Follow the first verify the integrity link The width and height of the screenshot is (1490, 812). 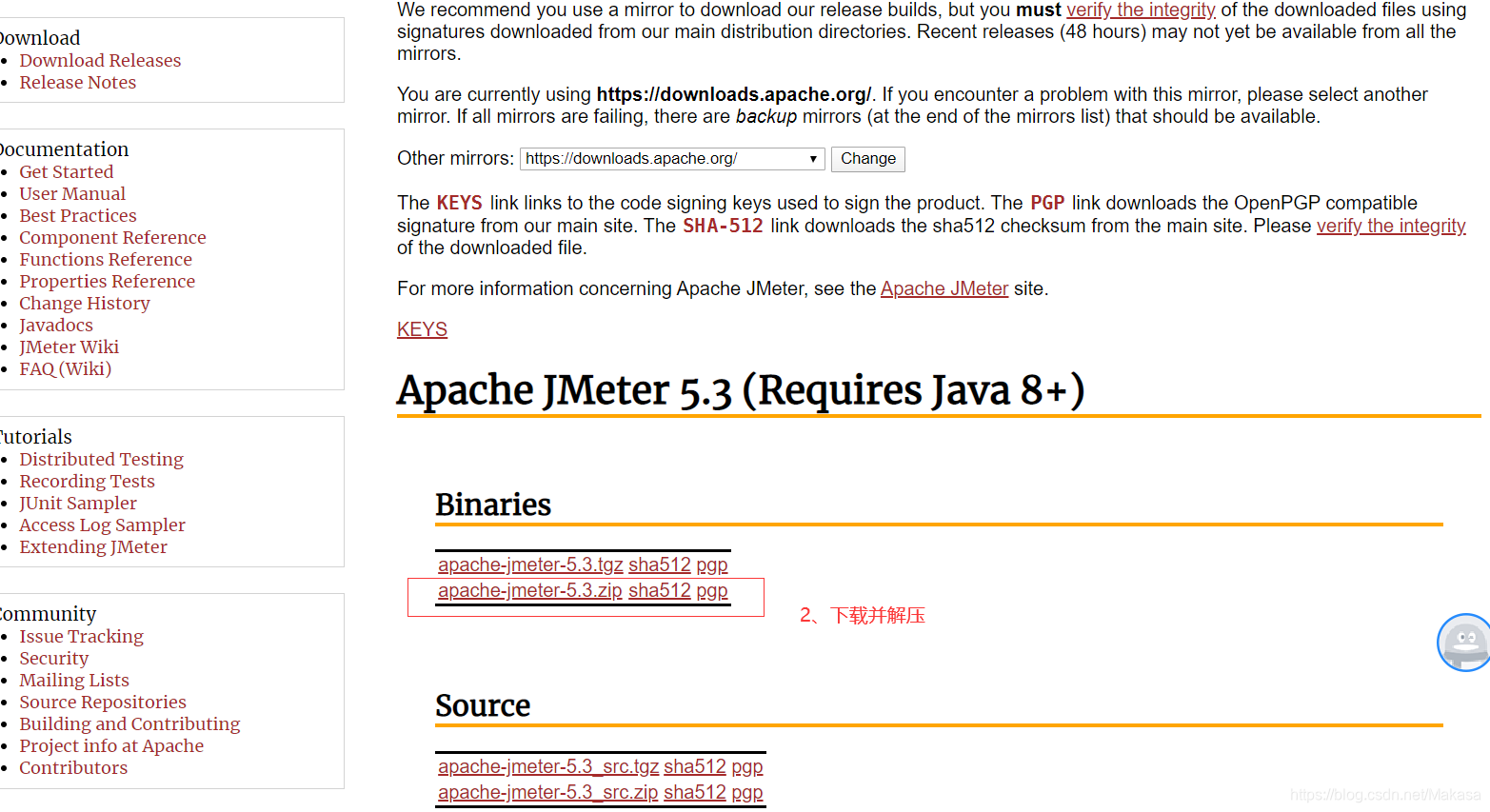[x=1141, y=10]
